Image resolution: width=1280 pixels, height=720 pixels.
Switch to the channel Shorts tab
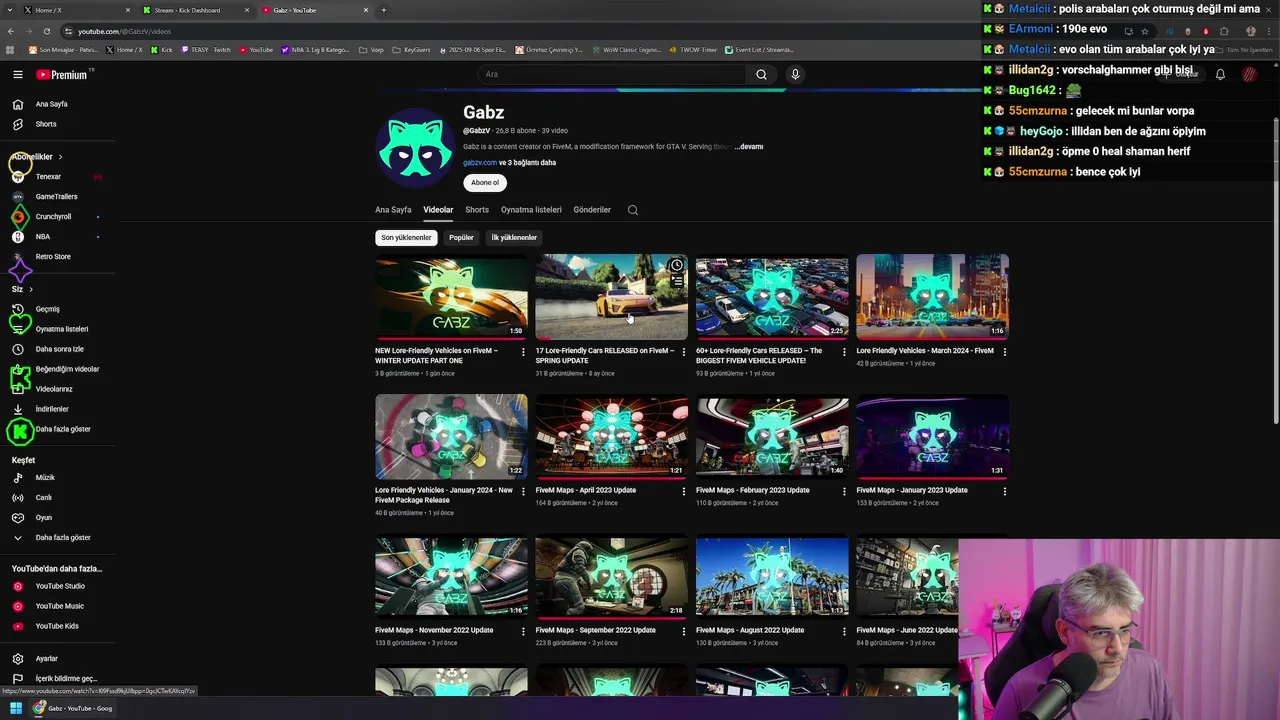pyautogui.click(x=477, y=210)
